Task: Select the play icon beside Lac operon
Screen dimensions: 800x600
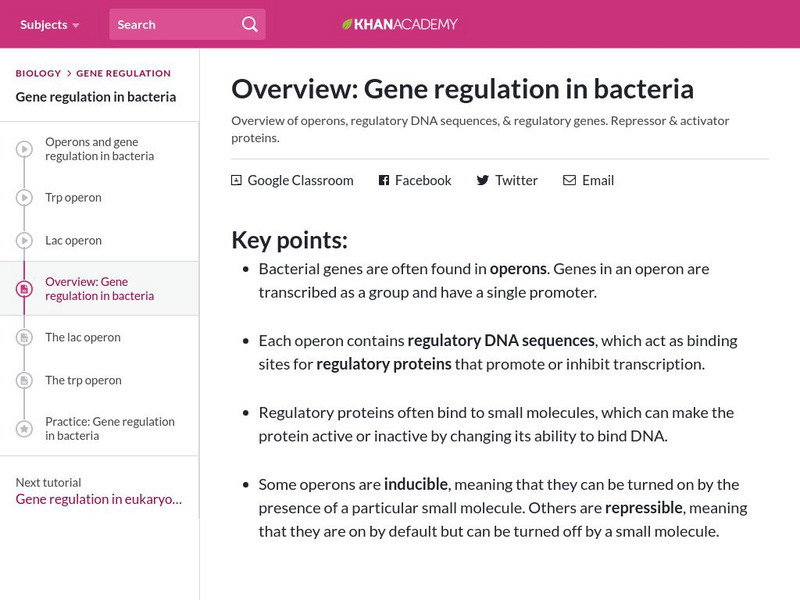Action: click(x=22, y=240)
